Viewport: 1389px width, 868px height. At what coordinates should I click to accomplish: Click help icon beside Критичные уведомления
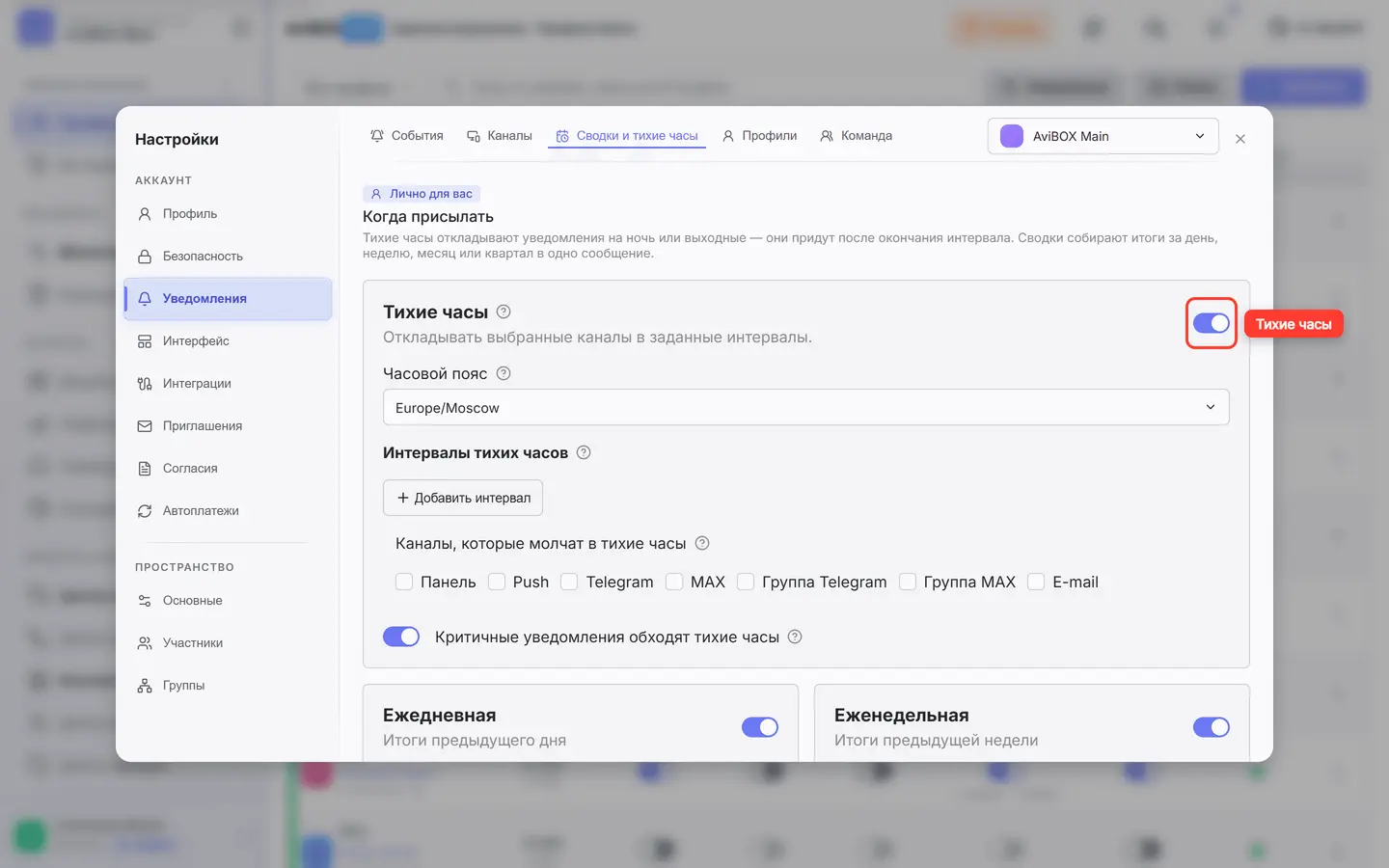pyautogui.click(x=795, y=637)
